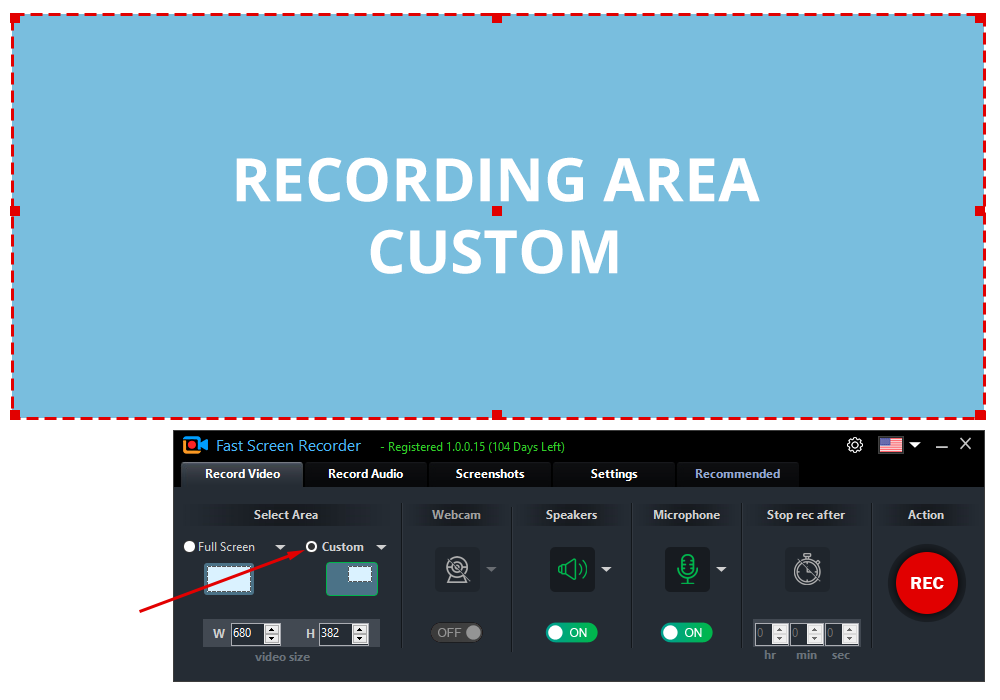Screen dimensions: 1000x700
Task: Click the US flag language icon
Action: click(x=890, y=445)
